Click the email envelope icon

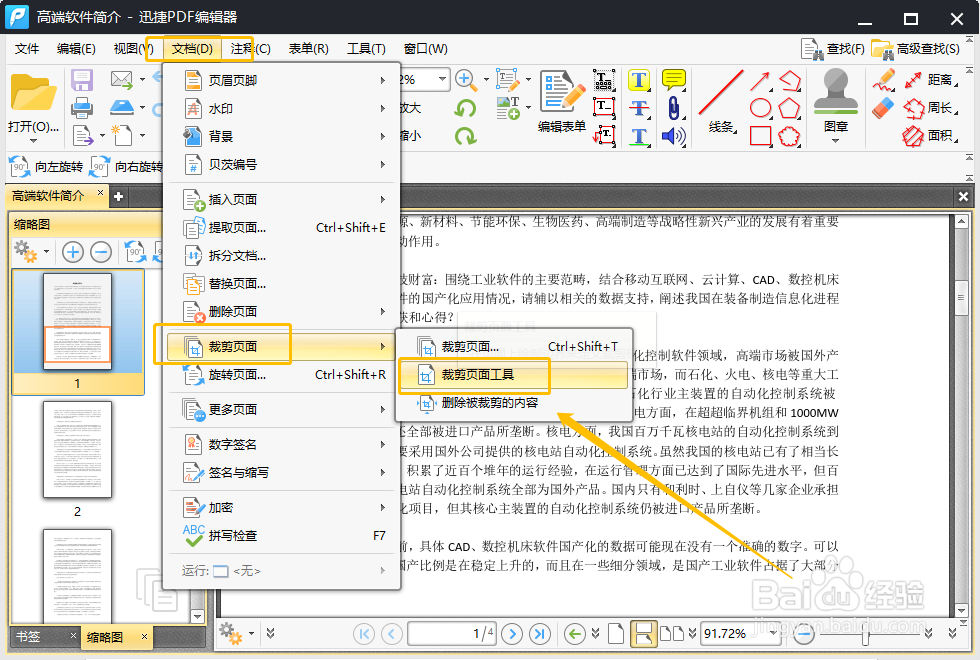[121, 79]
